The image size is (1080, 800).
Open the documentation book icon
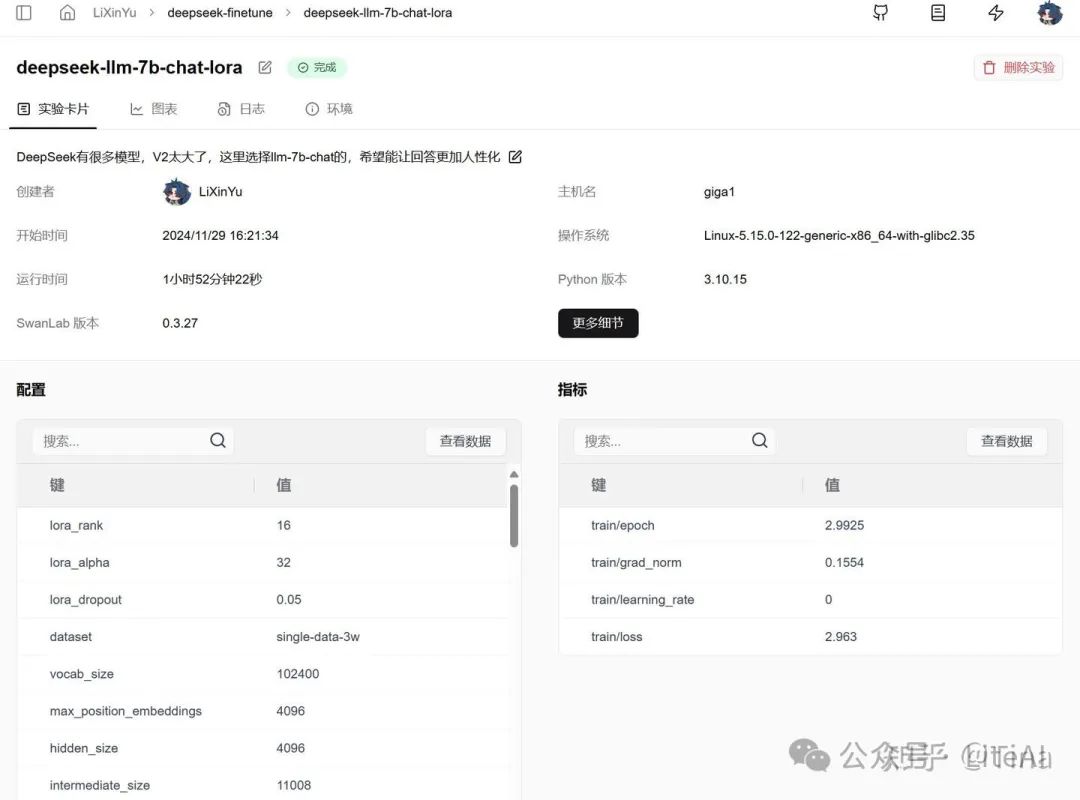[x=937, y=12]
